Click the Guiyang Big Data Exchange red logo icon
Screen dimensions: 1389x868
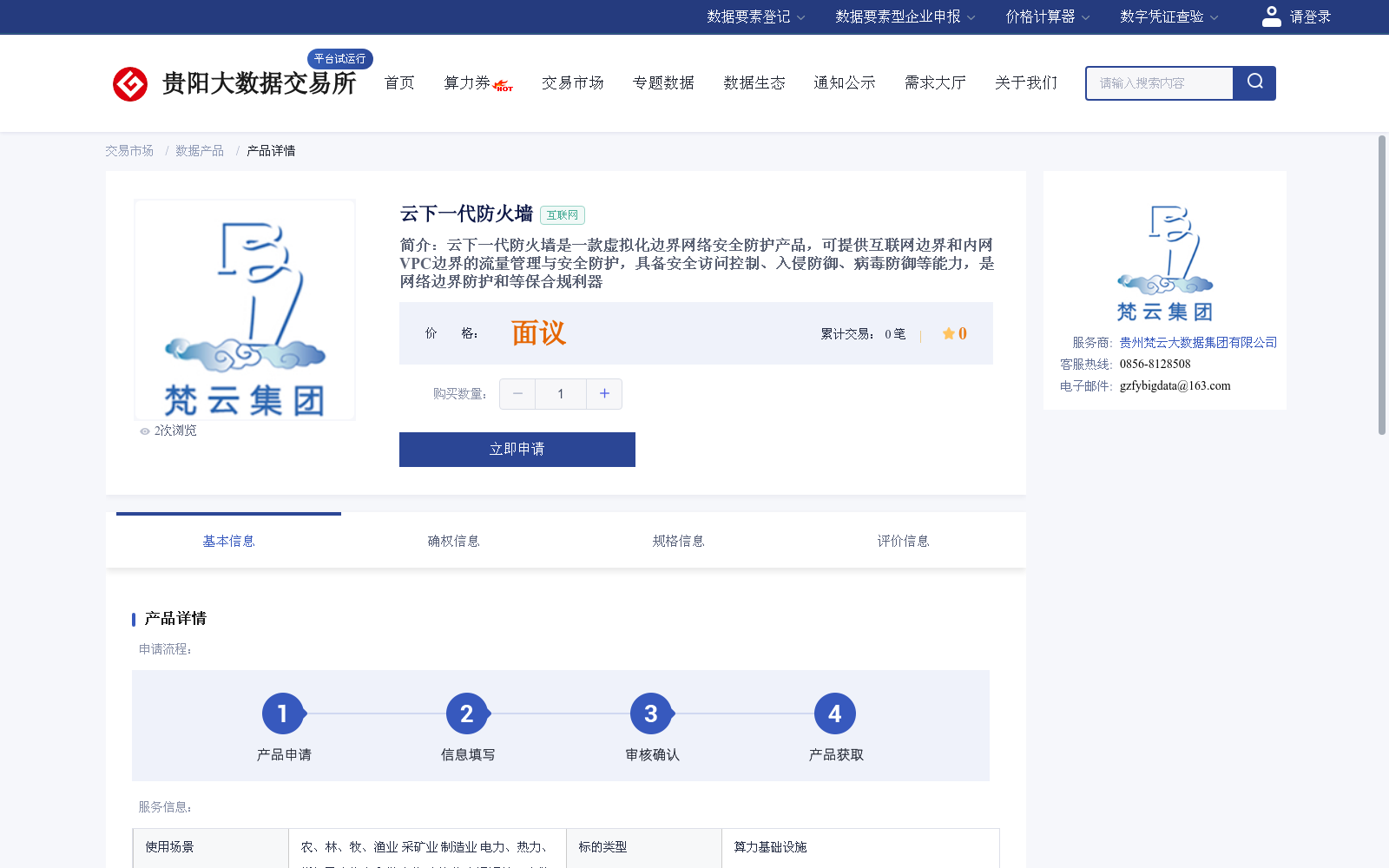(x=130, y=84)
